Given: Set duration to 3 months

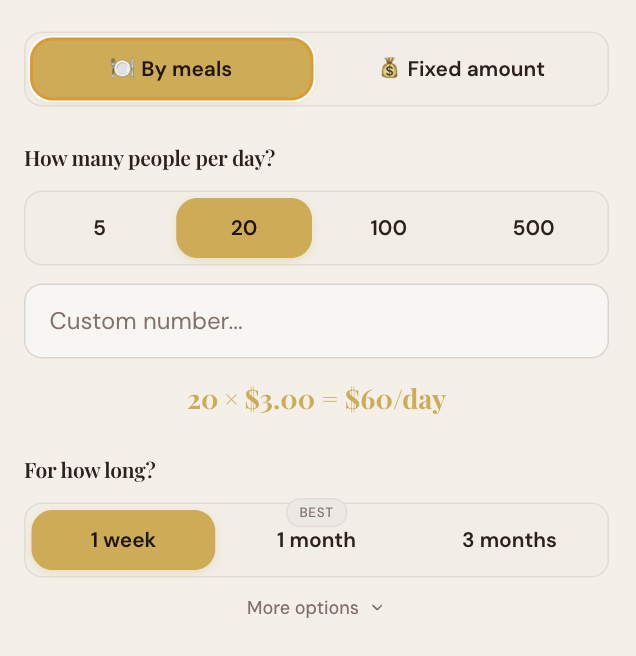Looking at the screenshot, I should (509, 540).
